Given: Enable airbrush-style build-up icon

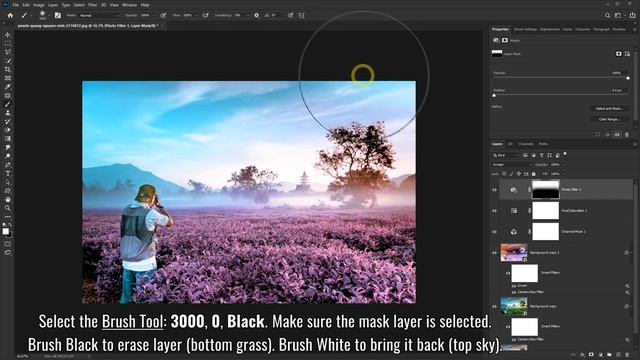Looking at the screenshot, I should point(206,16).
